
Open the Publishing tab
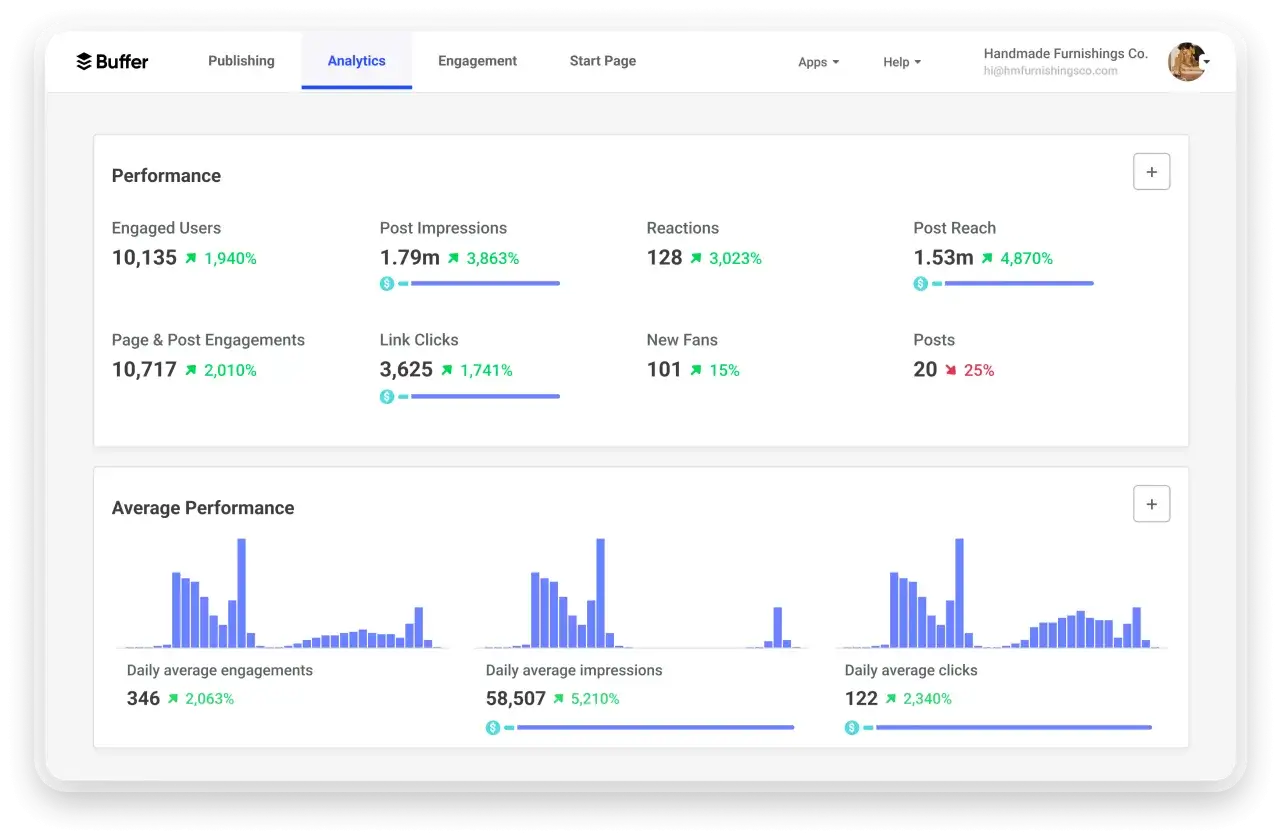pyautogui.click(x=241, y=61)
